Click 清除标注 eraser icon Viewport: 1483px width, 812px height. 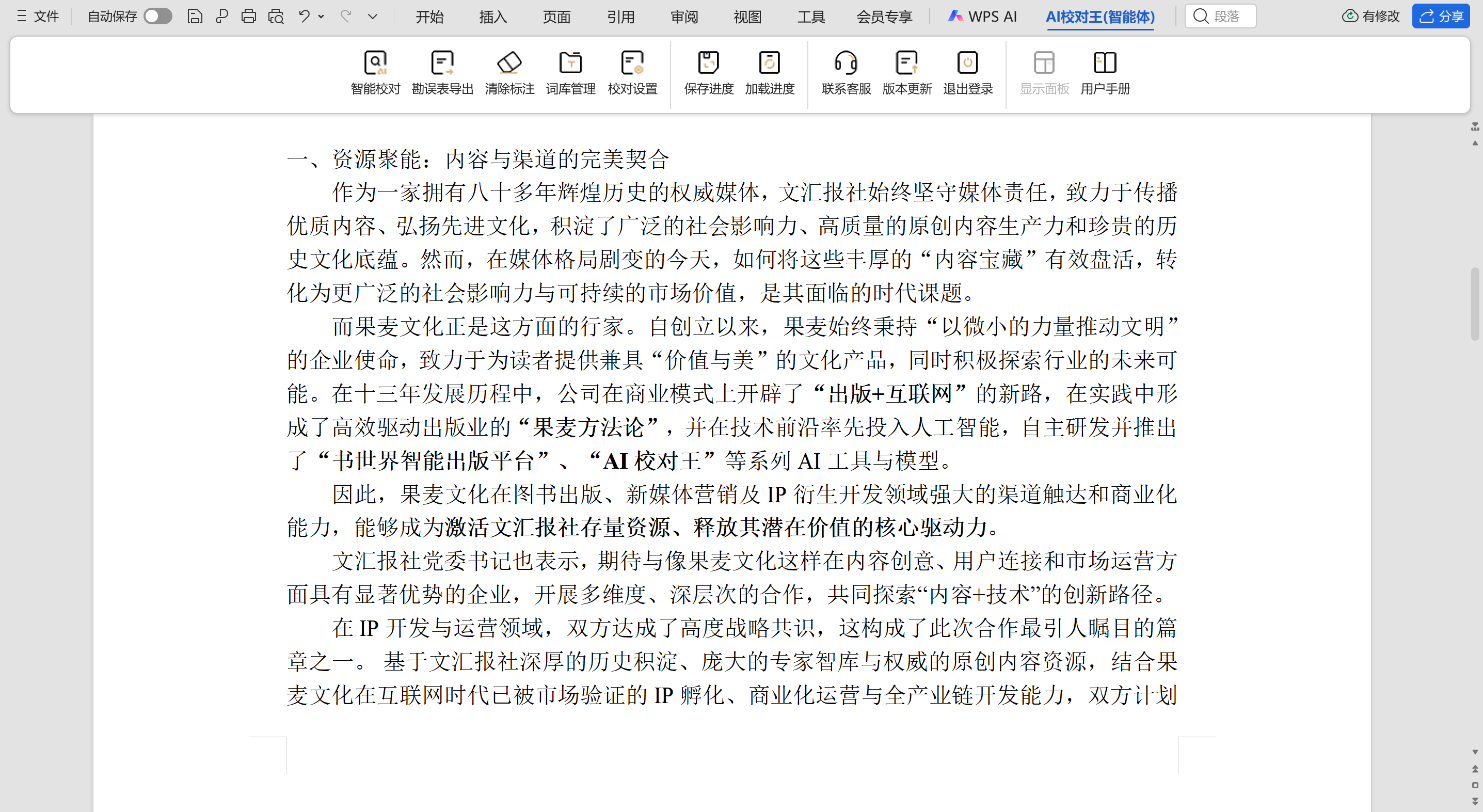pos(509,63)
